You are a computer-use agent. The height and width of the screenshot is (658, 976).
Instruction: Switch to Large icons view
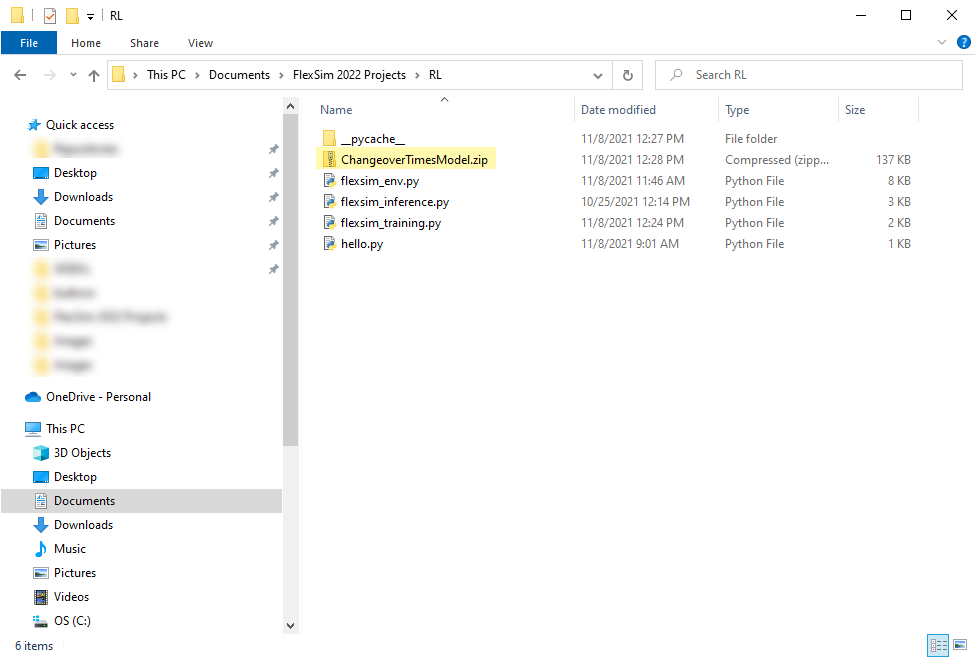pyautogui.click(x=959, y=645)
